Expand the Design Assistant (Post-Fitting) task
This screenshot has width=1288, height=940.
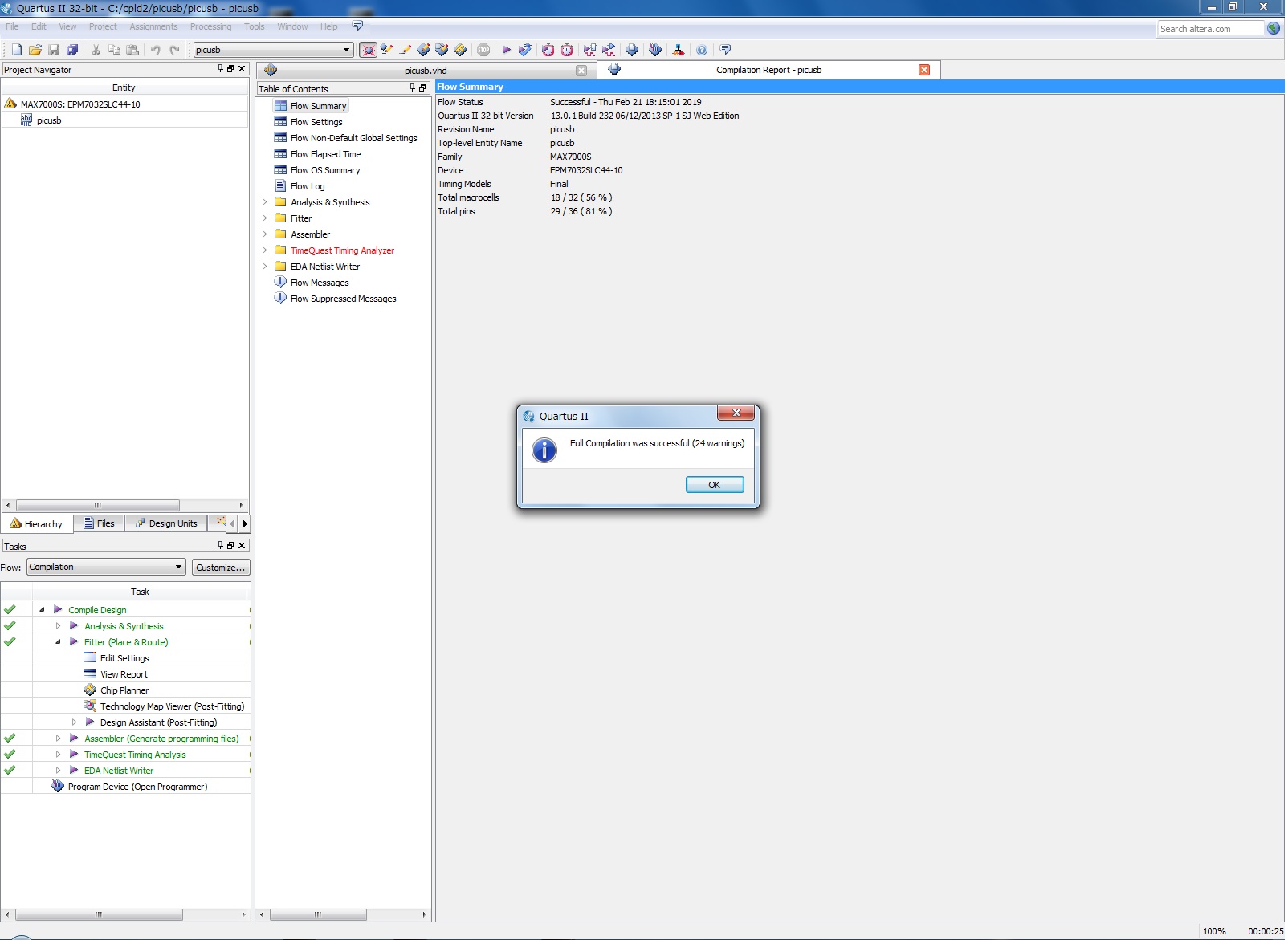(74, 722)
